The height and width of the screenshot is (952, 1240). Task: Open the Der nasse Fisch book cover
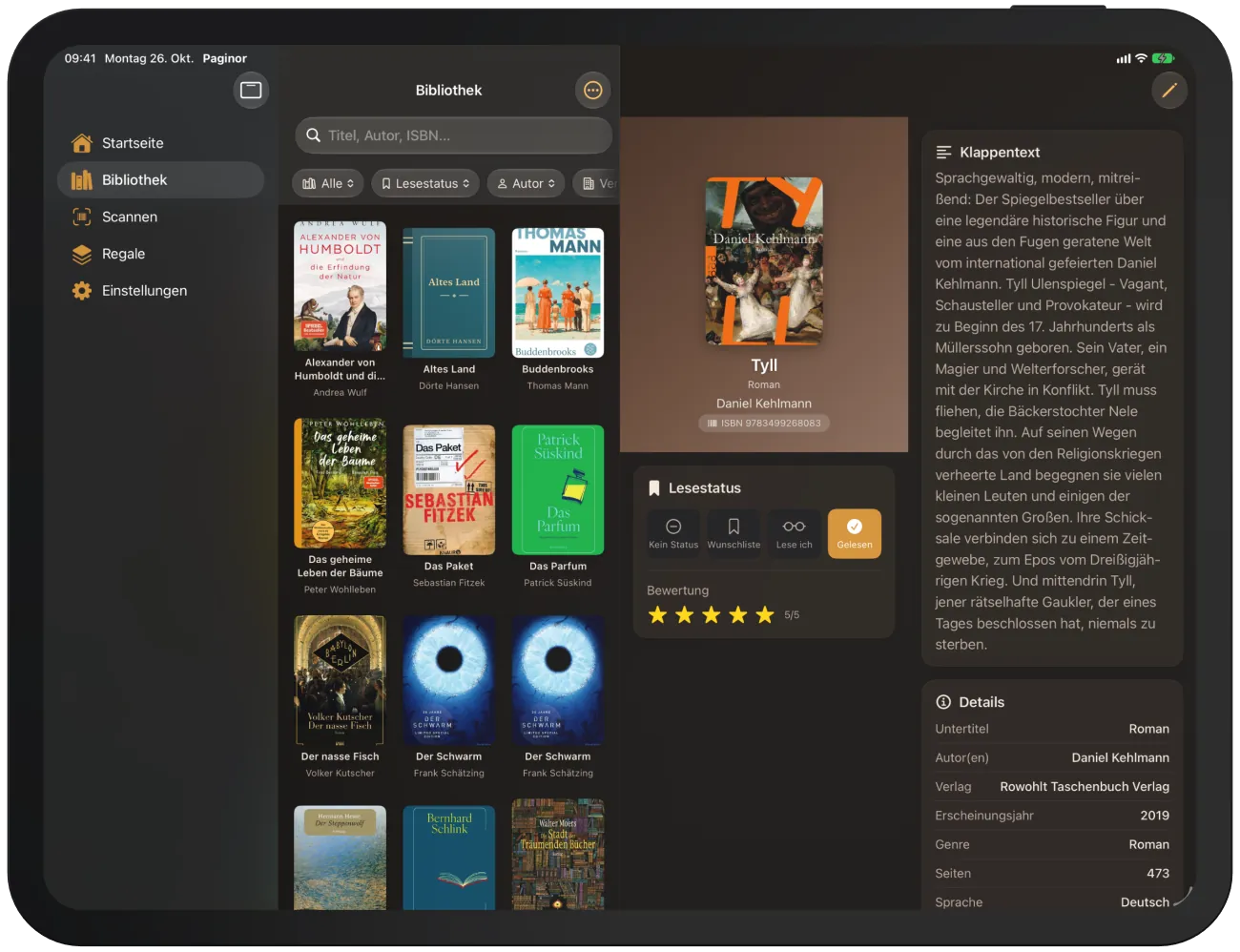(341, 680)
